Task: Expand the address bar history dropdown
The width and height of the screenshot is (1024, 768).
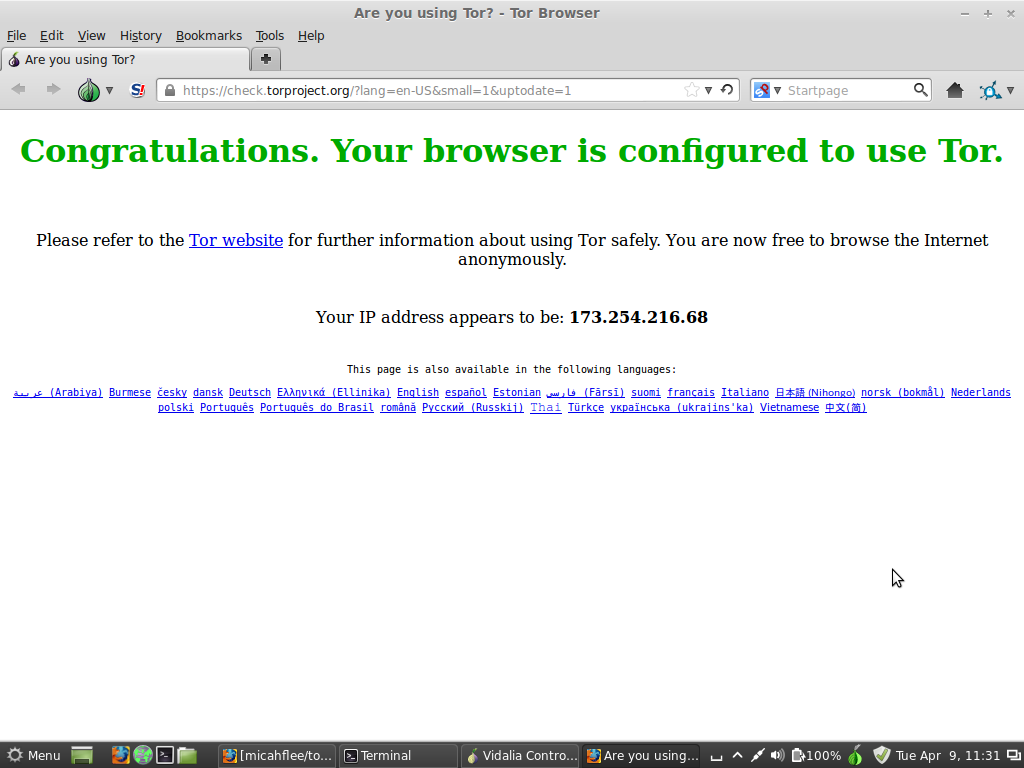Action: 708,90
